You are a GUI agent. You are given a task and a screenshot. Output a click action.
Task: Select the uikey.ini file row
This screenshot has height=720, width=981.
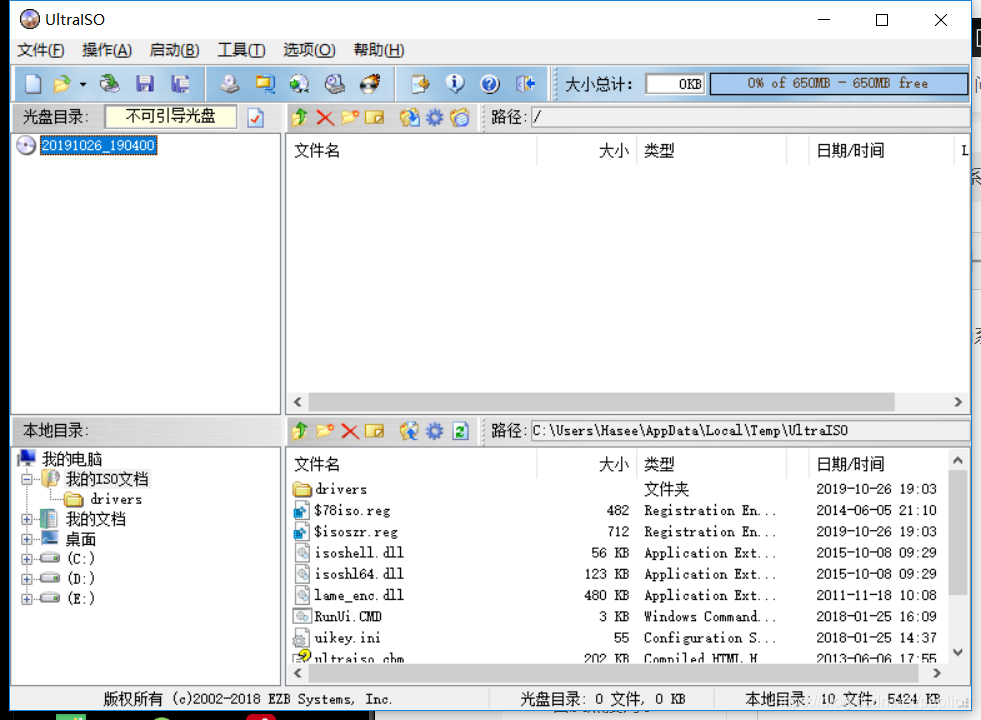point(616,638)
